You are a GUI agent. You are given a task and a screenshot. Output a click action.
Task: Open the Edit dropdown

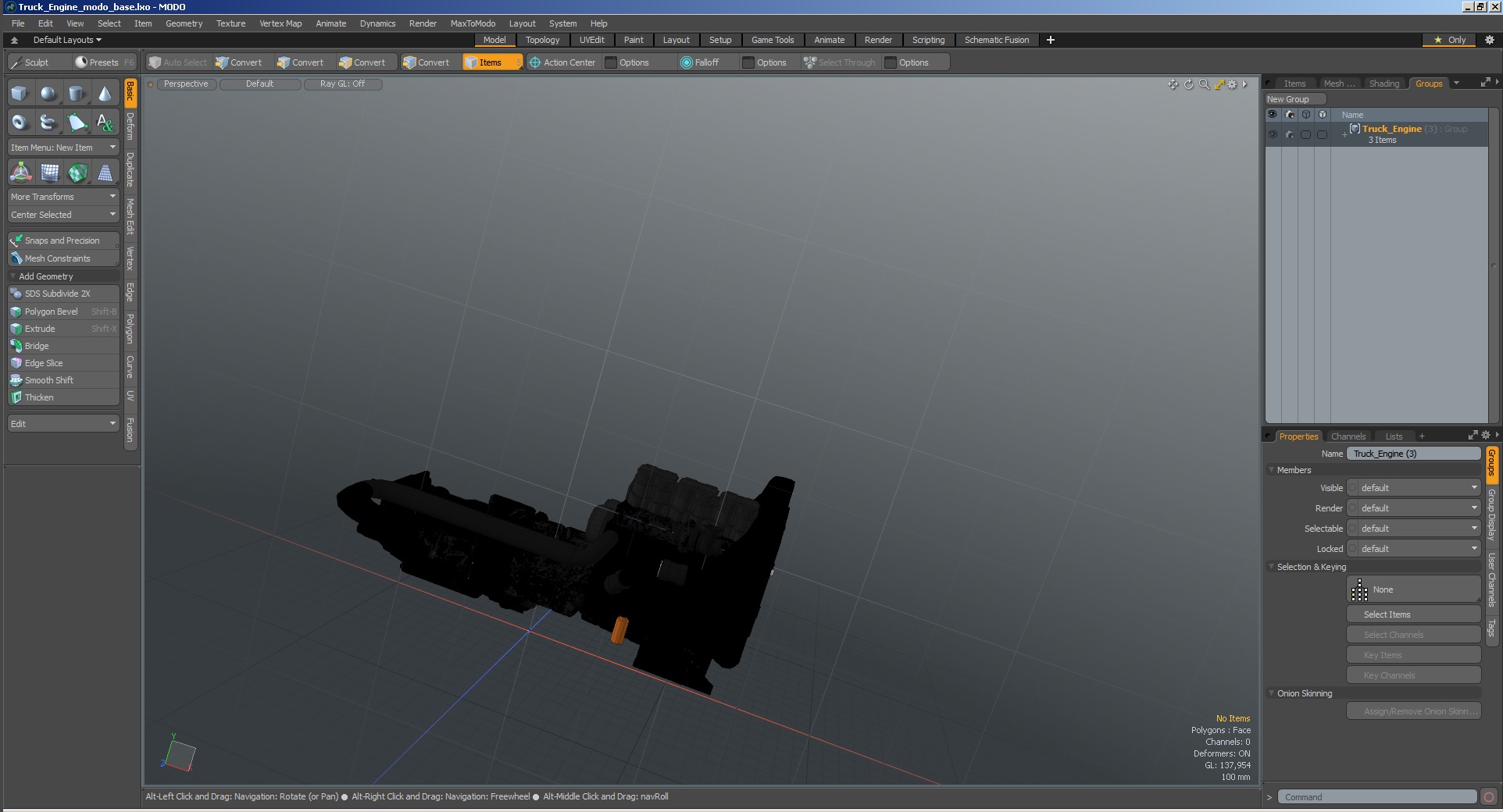pyautogui.click(x=63, y=424)
